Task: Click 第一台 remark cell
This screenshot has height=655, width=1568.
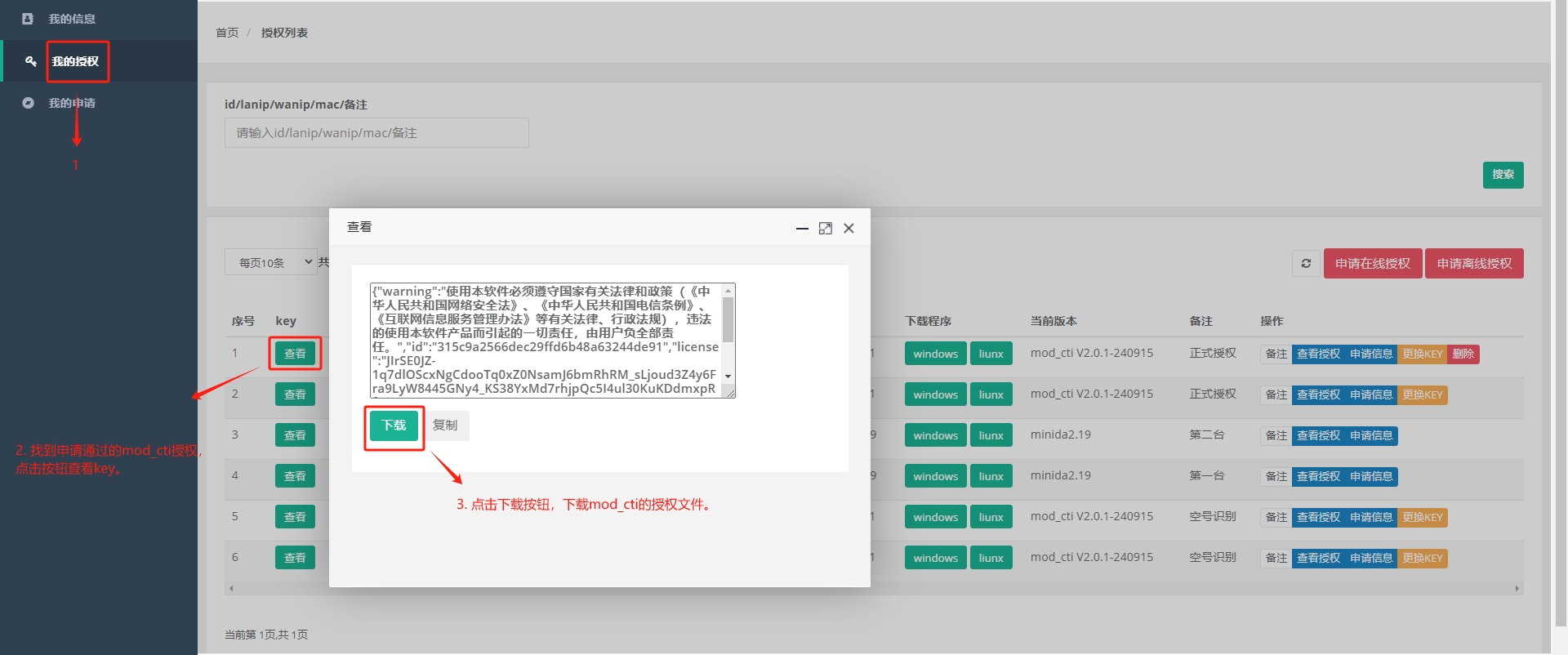Action: [x=1206, y=475]
